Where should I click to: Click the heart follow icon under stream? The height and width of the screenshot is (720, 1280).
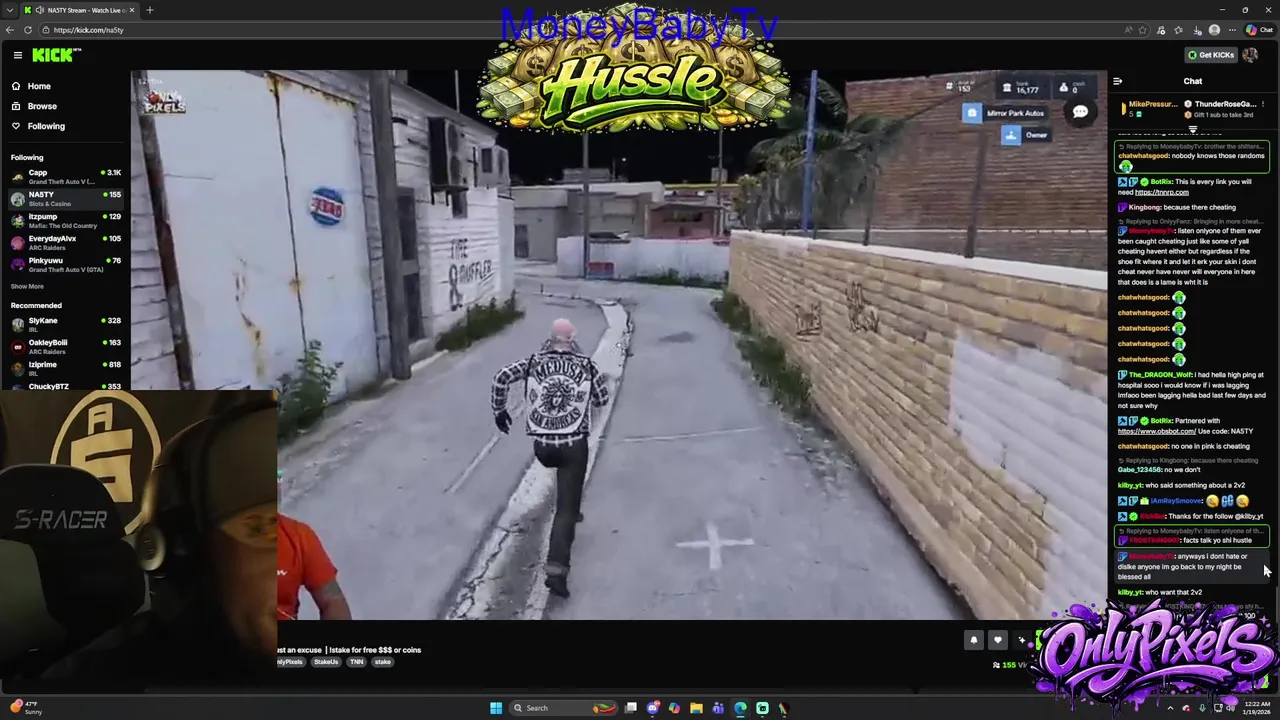(997, 640)
